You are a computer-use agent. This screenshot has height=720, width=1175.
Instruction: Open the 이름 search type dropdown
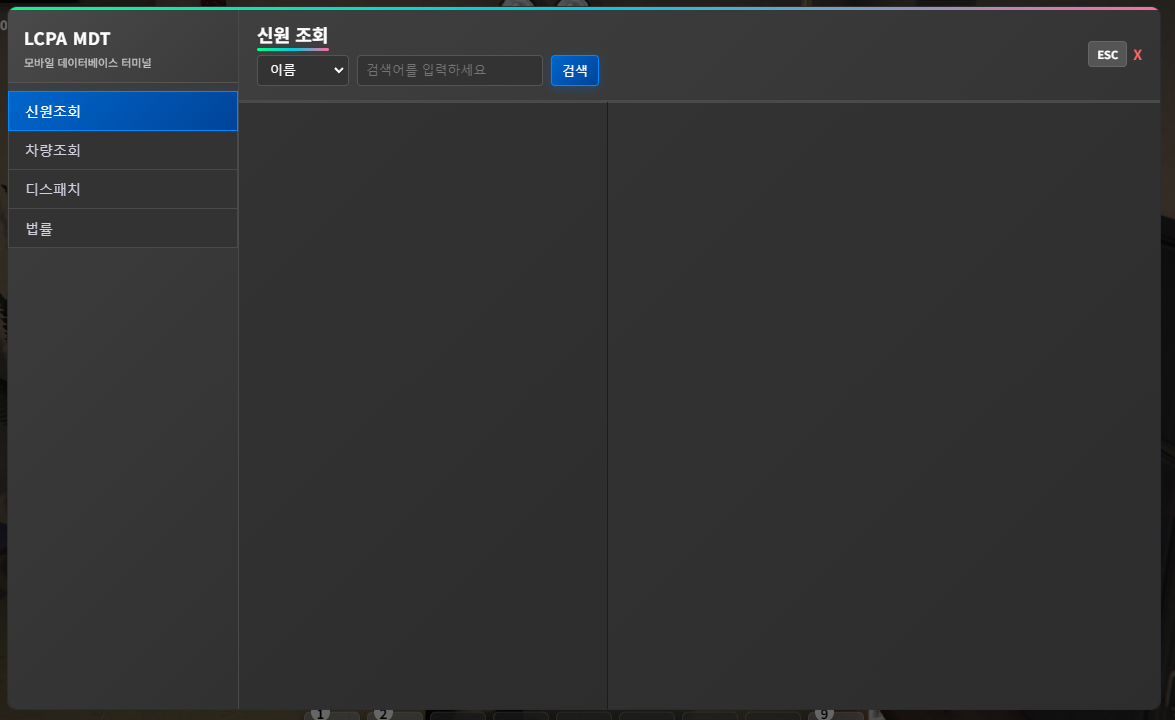pyautogui.click(x=302, y=70)
